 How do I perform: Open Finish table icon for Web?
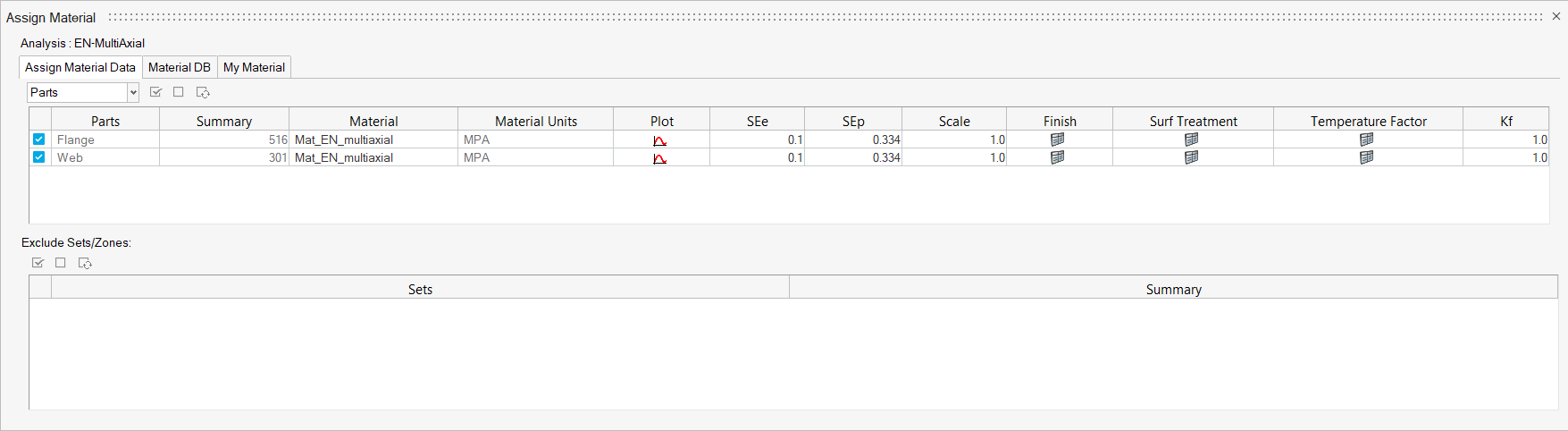[x=1058, y=157]
